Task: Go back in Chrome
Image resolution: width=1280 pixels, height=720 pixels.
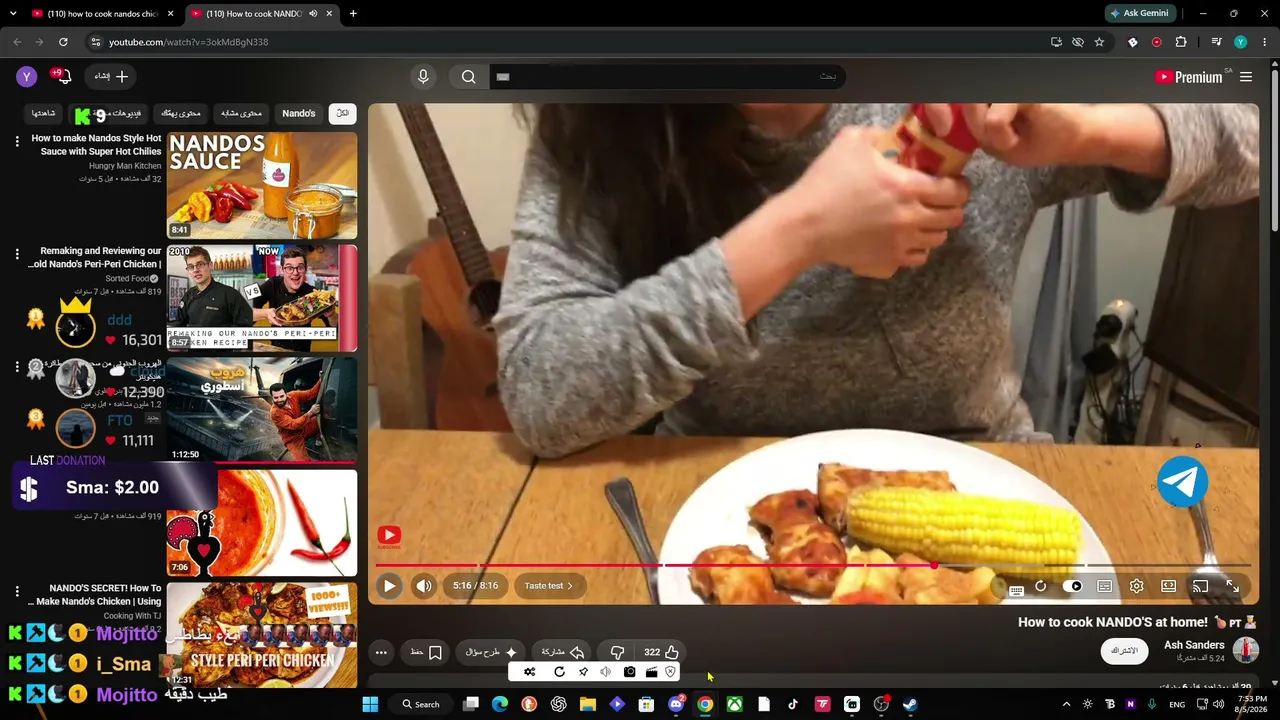Action: click(x=17, y=42)
